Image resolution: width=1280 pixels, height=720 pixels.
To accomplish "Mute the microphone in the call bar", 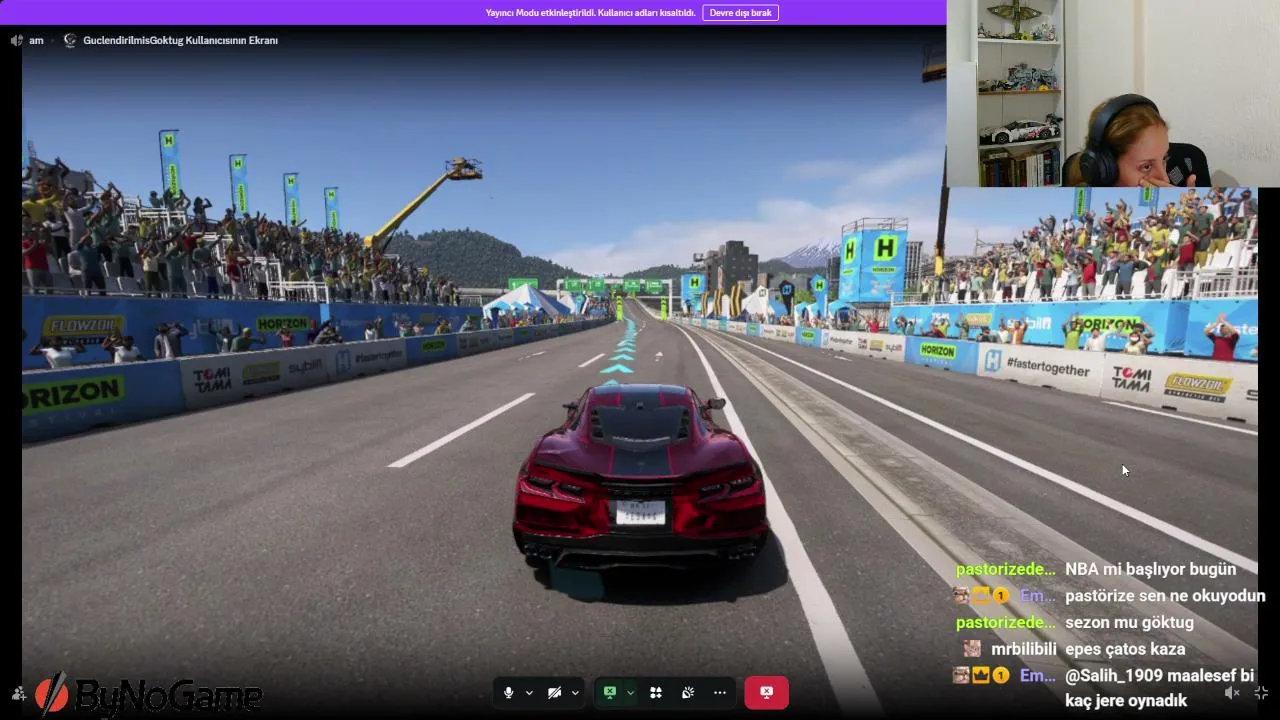I will 509,692.
